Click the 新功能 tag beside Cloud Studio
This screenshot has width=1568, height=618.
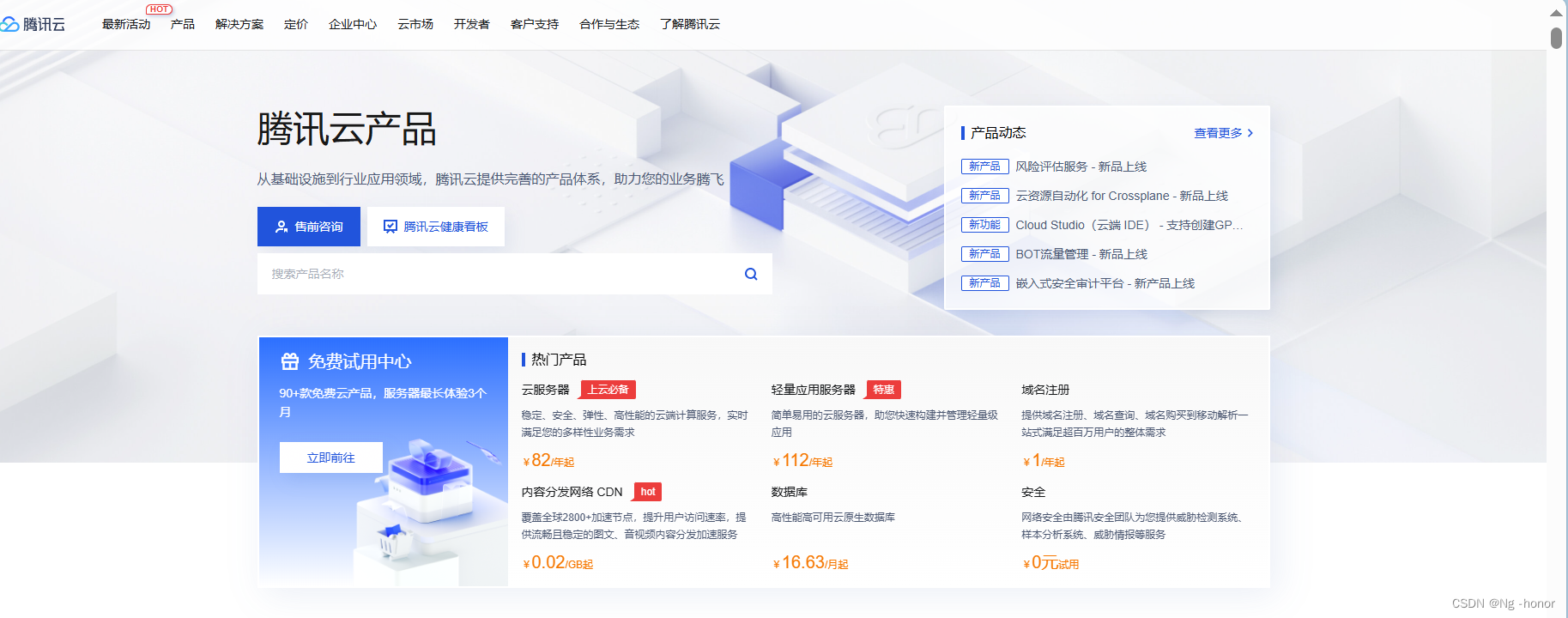(984, 225)
